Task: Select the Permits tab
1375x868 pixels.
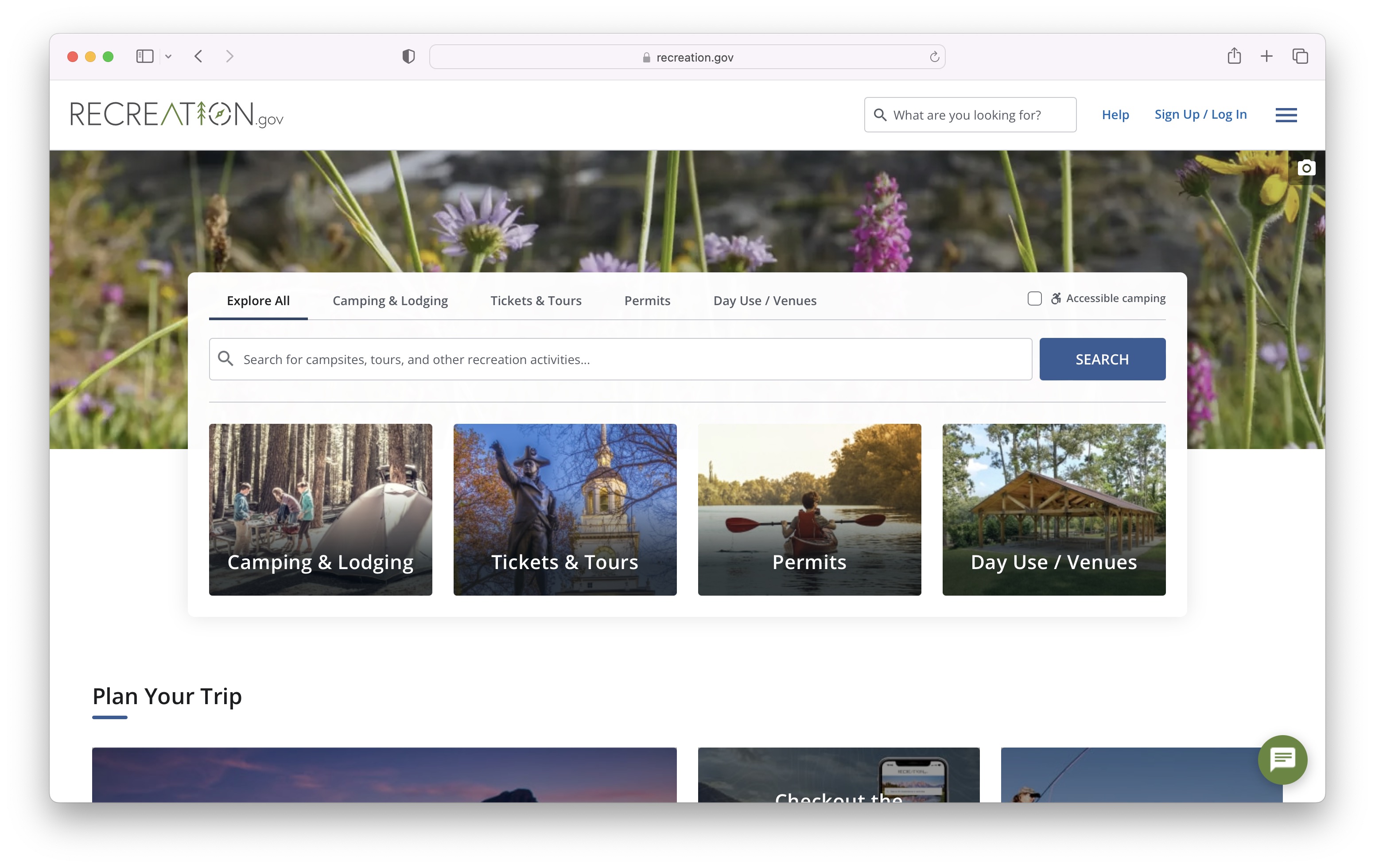Action: (647, 301)
